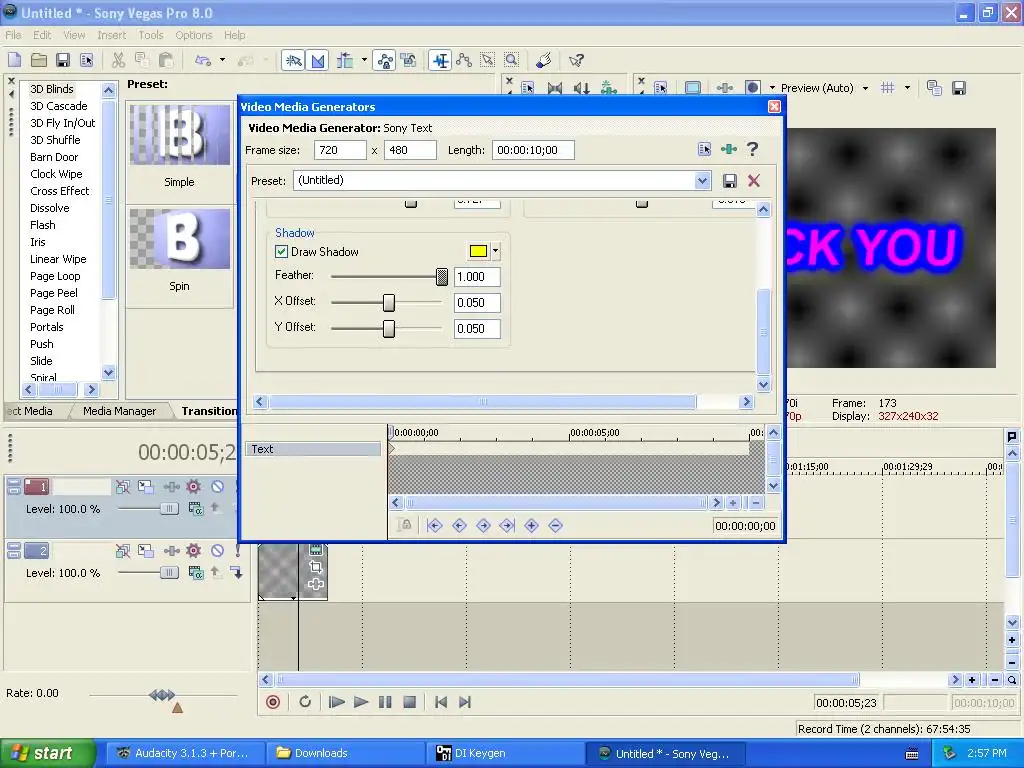Viewport: 1024px width, 768px height.
Task: Jump to First Keyframe icon
Action: pos(434,525)
